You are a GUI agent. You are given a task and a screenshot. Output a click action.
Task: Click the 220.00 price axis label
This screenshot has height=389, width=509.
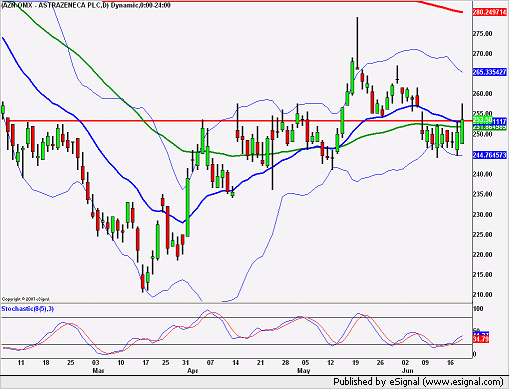[482, 255]
